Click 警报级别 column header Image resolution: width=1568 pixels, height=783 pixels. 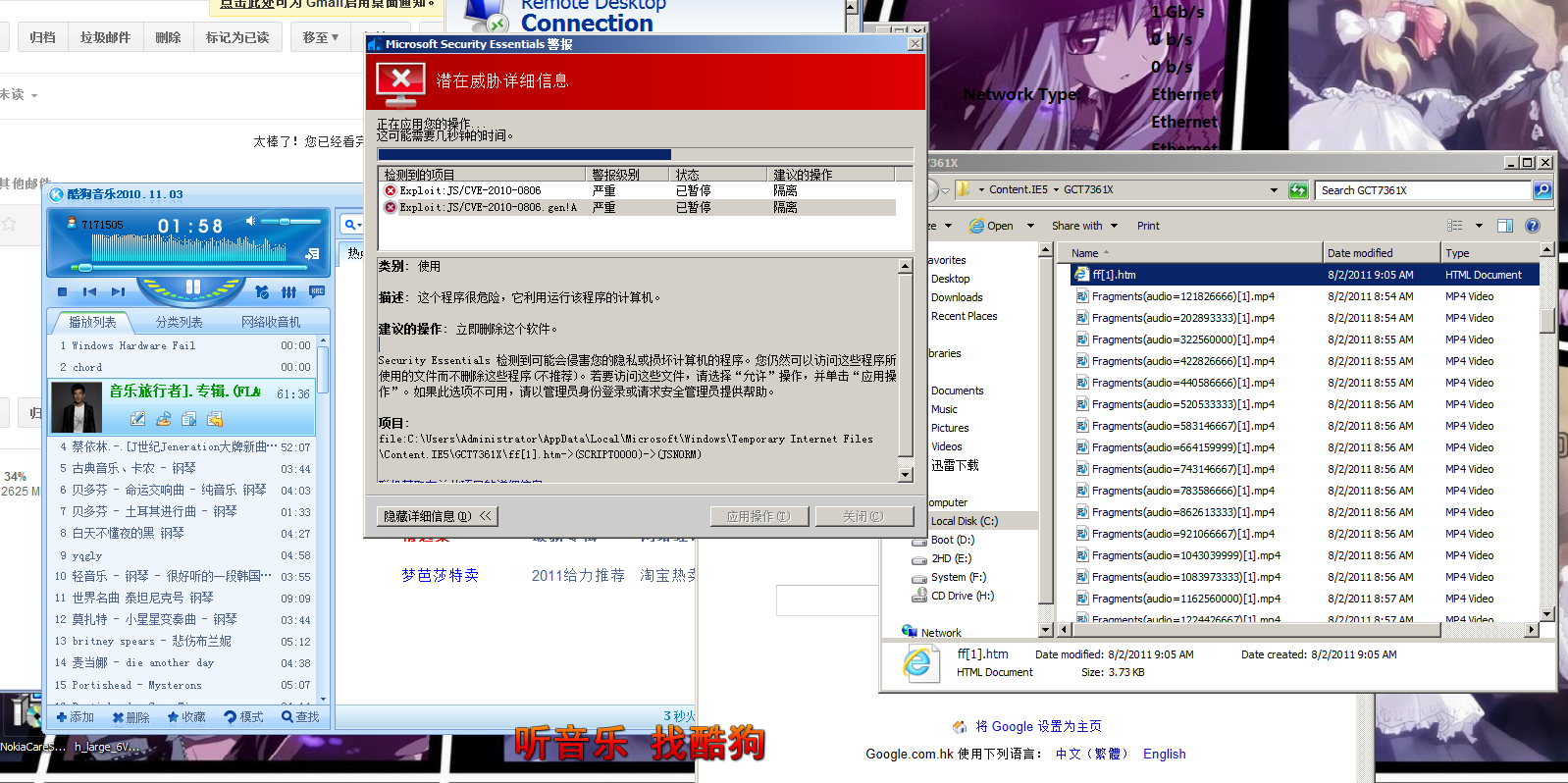tap(627, 174)
